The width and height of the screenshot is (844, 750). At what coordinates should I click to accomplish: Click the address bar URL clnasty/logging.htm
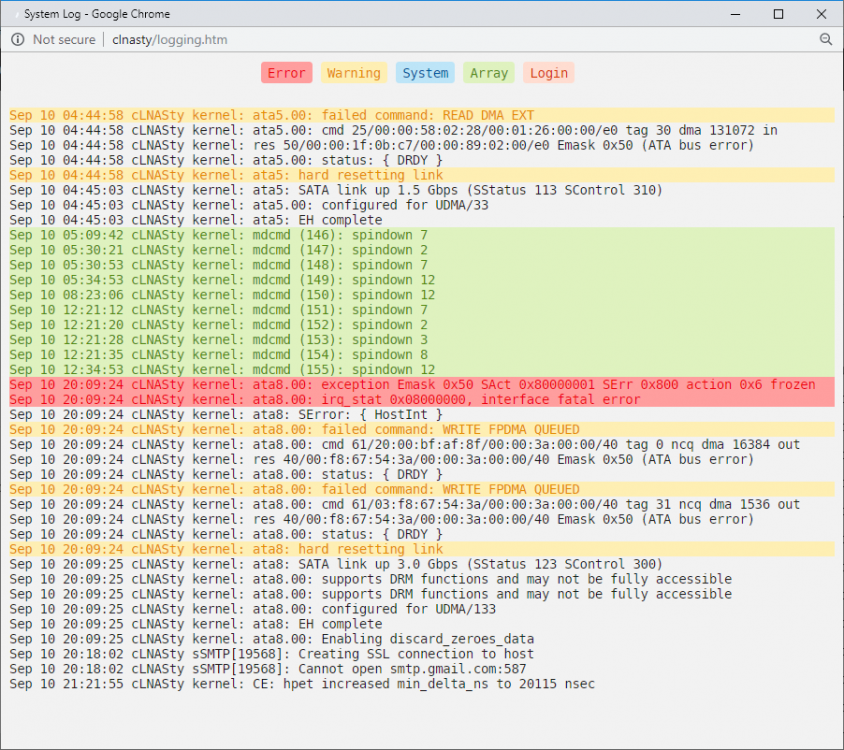(x=170, y=39)
